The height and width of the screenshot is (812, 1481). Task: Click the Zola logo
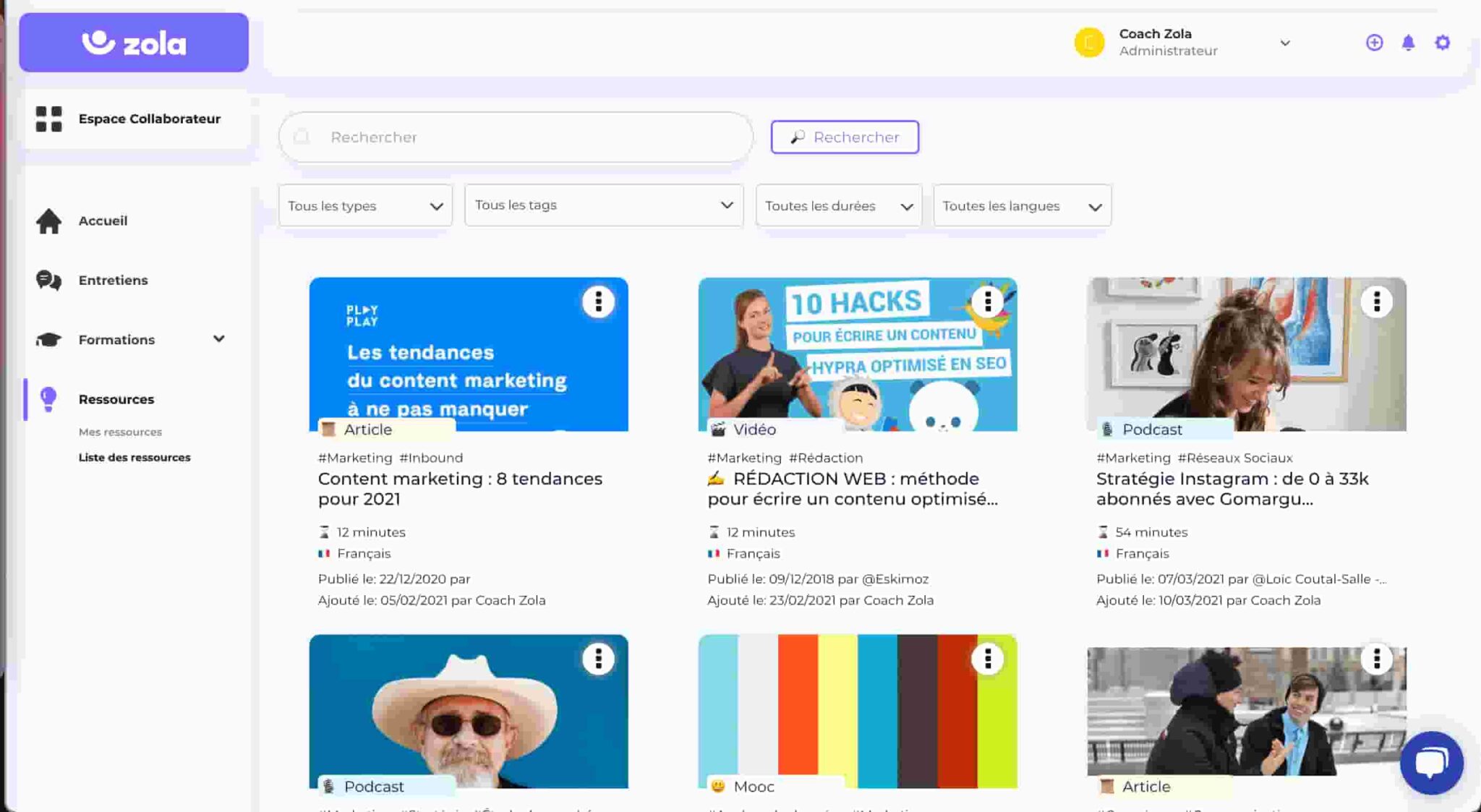(x=134, y=43)
